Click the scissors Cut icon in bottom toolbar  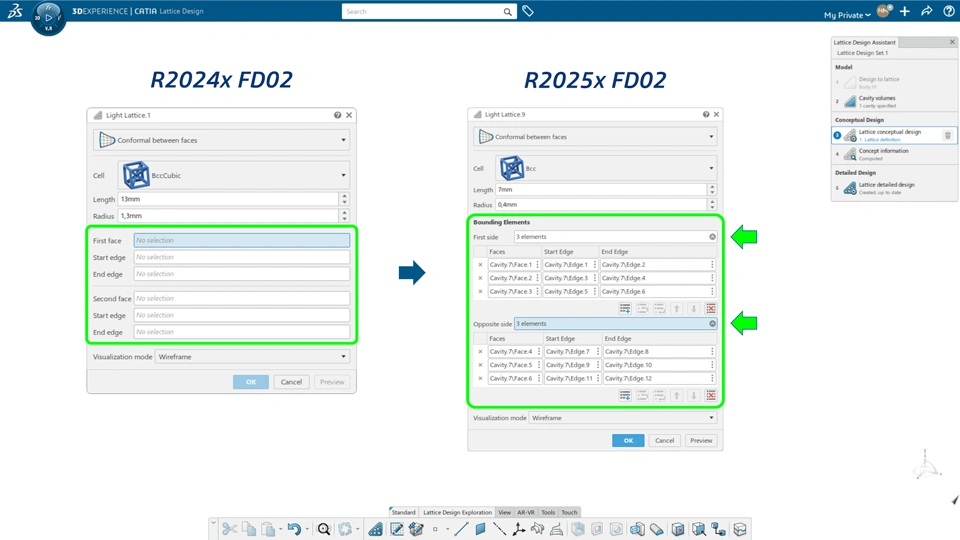[230, 529]
